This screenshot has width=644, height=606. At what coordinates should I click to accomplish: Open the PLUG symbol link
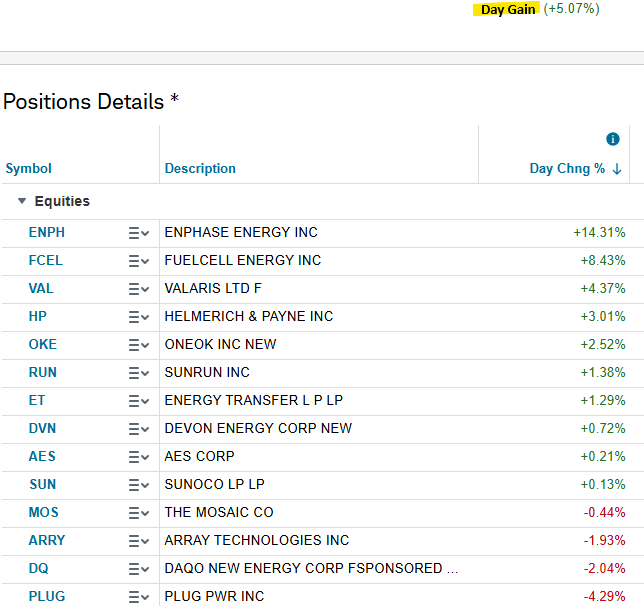pyautogui.click(x=46, y=596)
